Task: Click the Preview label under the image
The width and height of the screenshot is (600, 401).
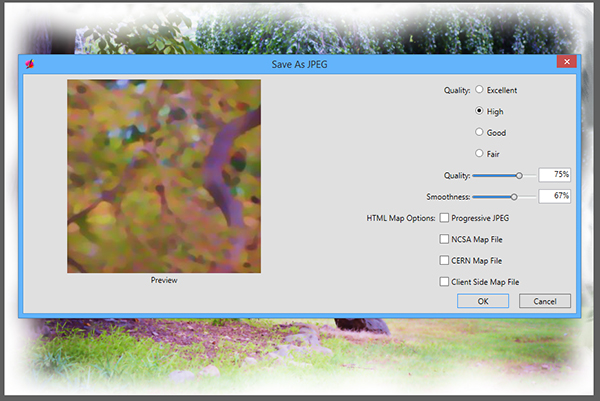Action: tap(164, 280)
